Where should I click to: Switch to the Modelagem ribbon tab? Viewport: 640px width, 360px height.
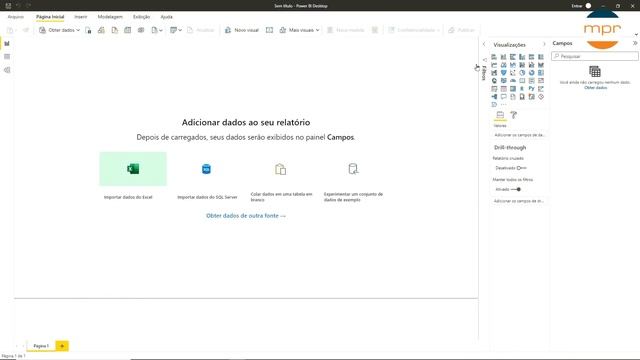click(110, 17)
